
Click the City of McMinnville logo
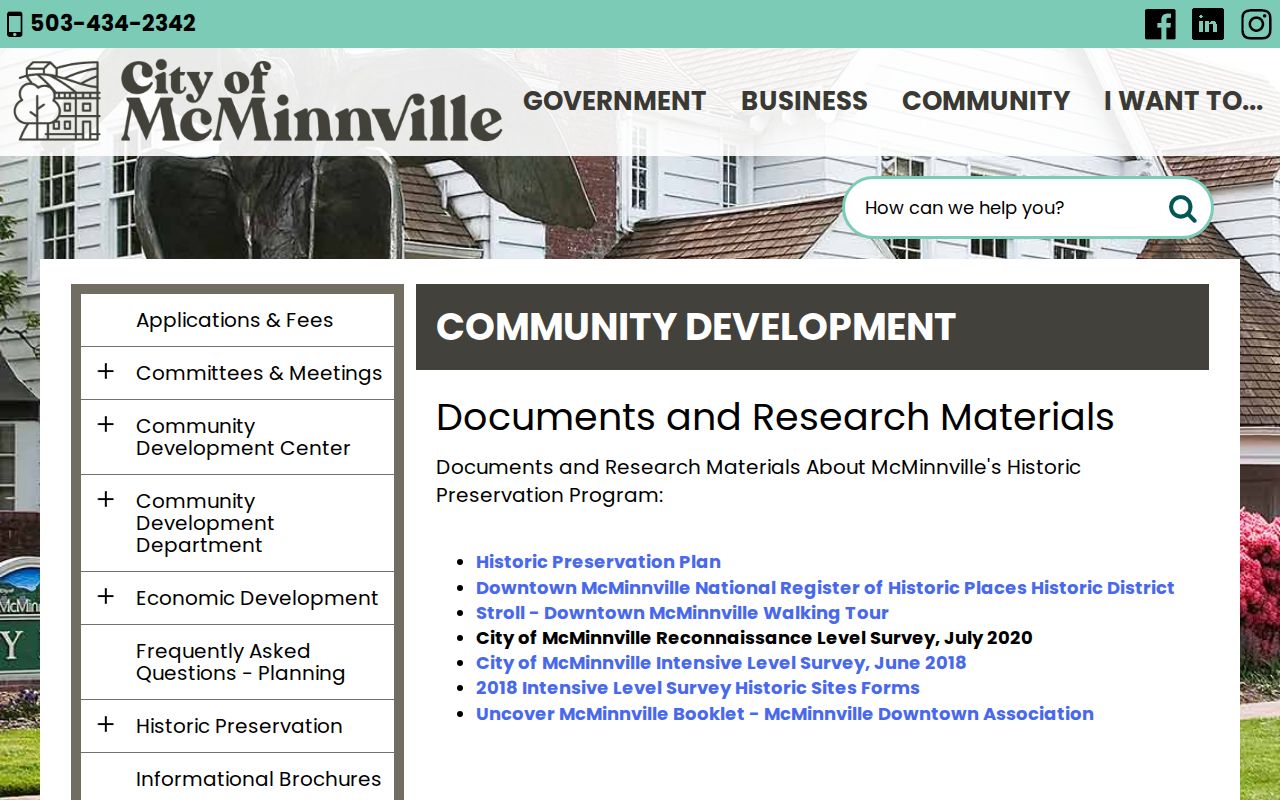point(258,100)
